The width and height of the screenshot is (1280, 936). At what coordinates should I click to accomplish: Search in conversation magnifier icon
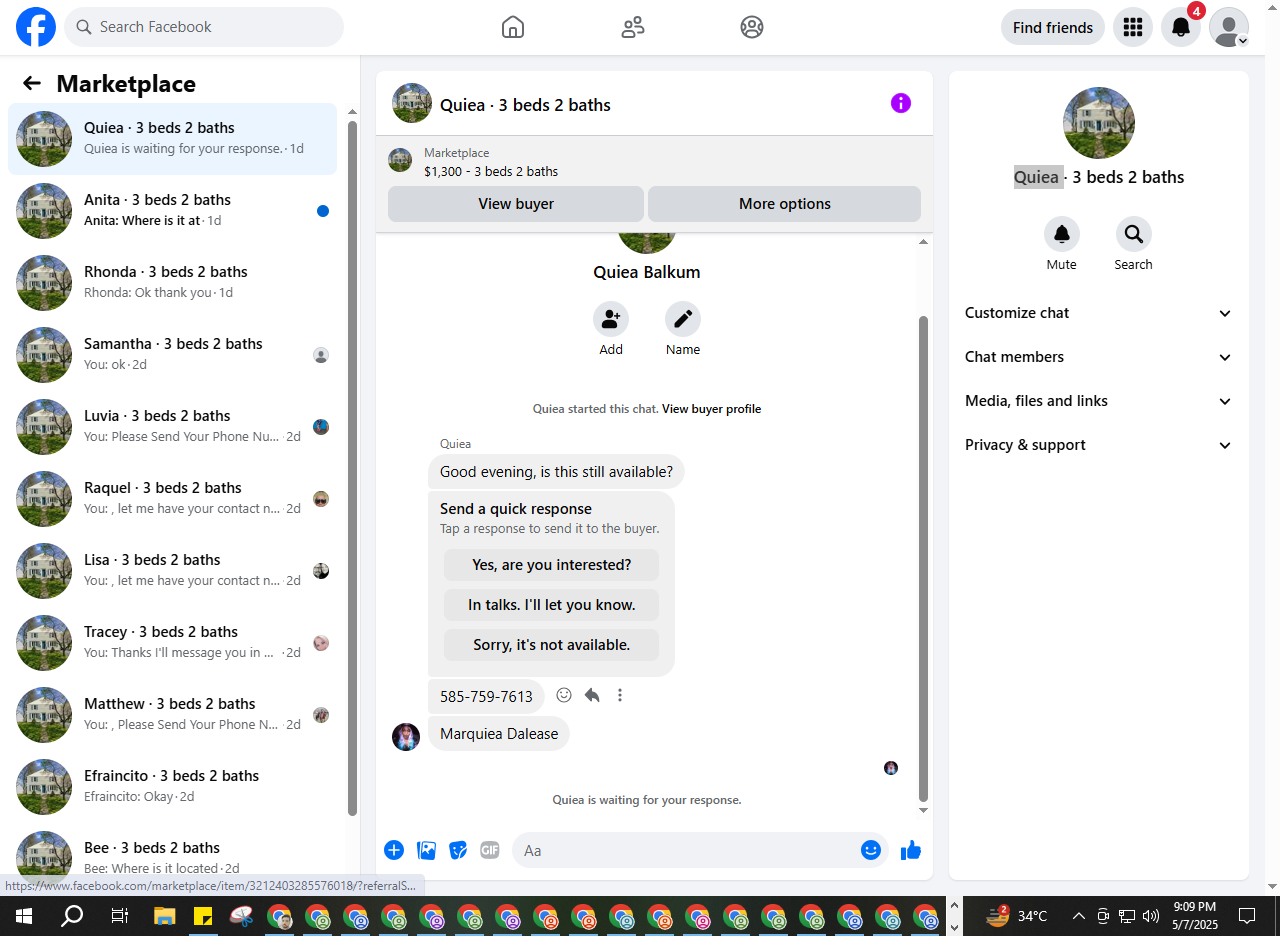(1134, 234)
